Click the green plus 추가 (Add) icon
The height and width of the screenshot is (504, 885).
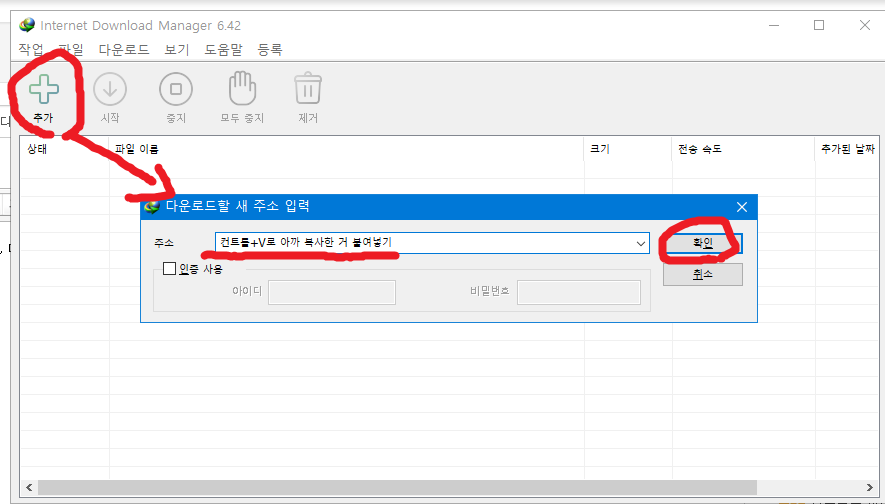pos(43,89)
